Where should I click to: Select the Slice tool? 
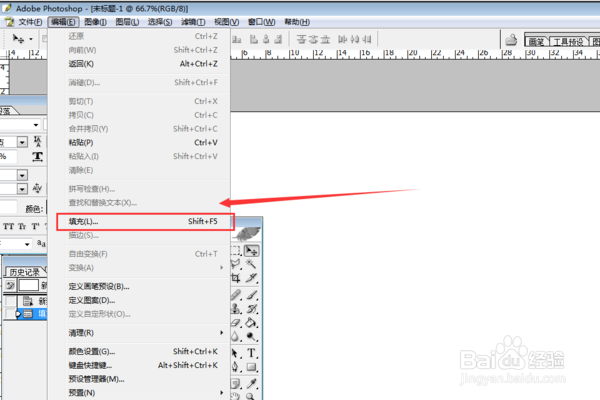(x=251, y=278)
